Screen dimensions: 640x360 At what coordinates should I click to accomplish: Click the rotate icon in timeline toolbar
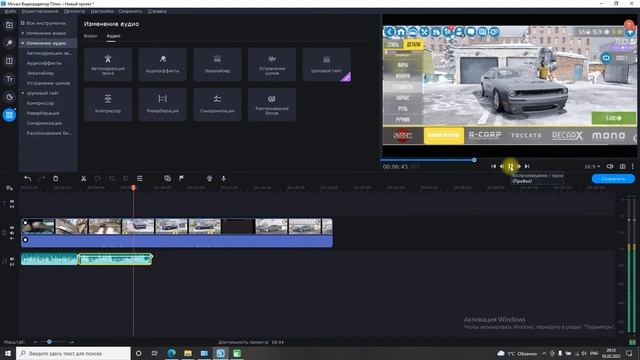click(x=98, y=178)
